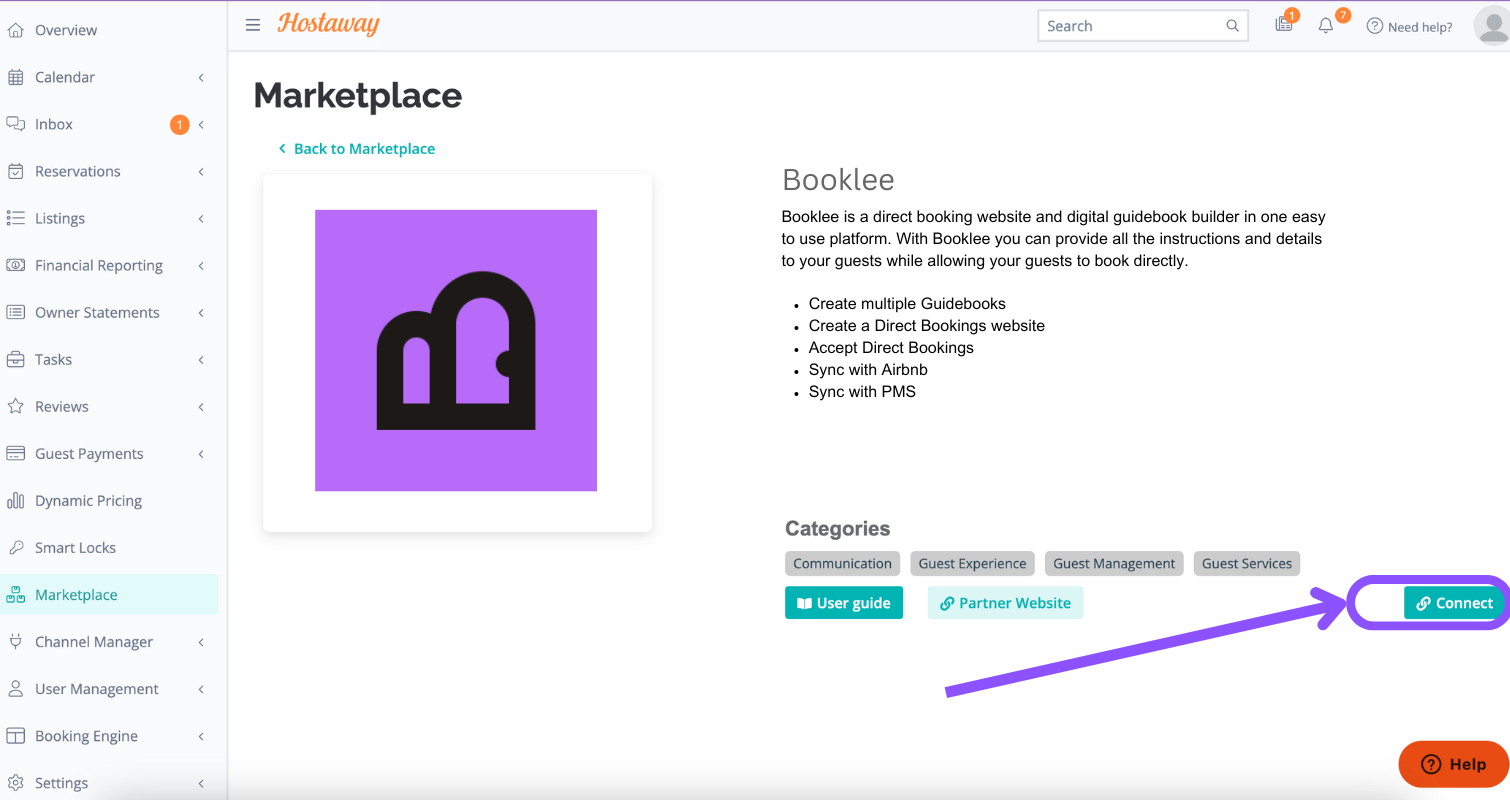Select the Guest Management category tag

coord(1114,563)
